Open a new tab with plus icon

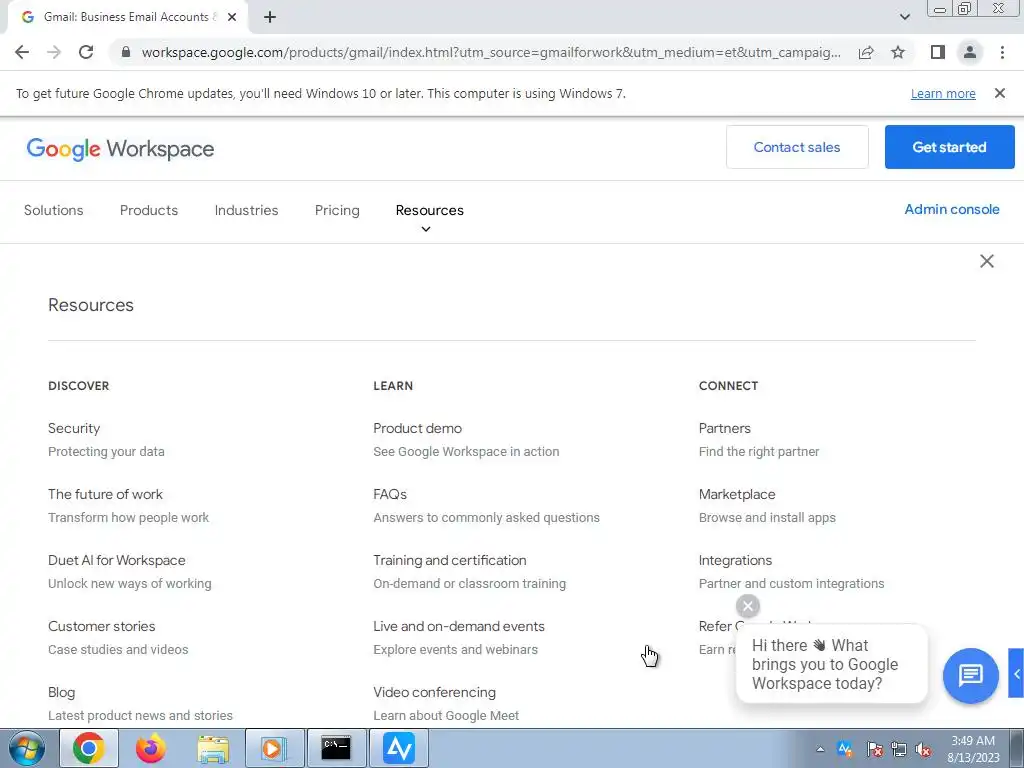[x=270, y=17]
